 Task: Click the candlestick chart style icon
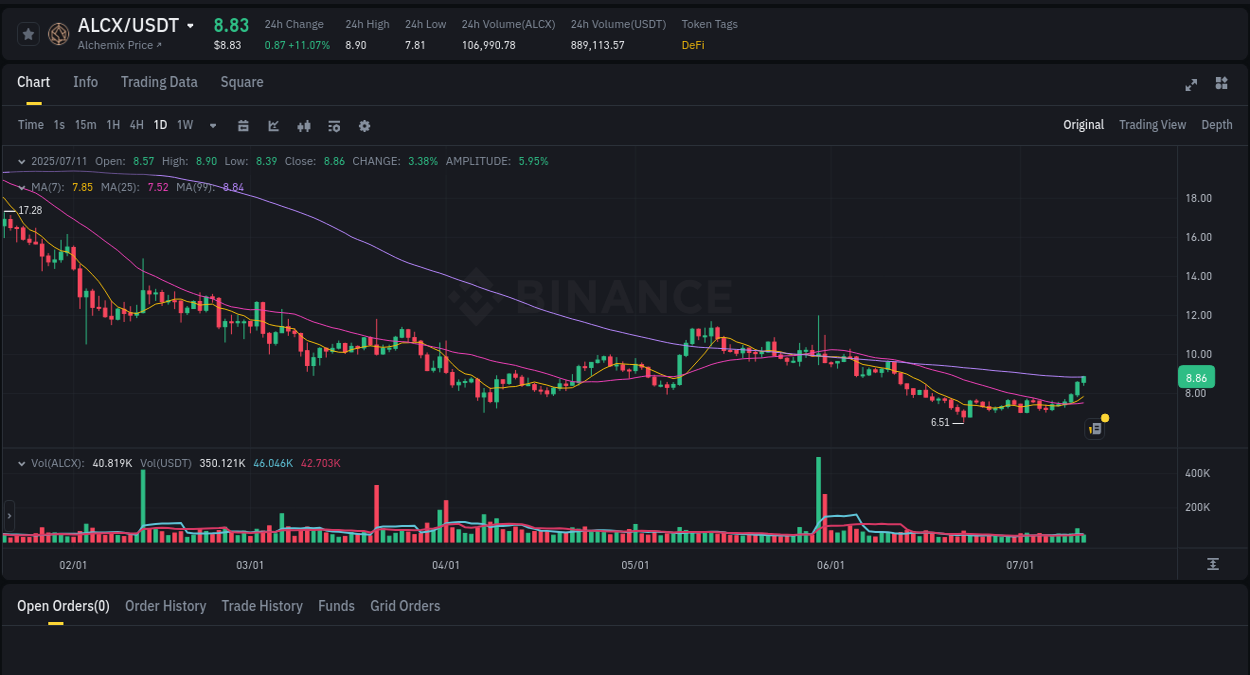click(x=303, y=125)
